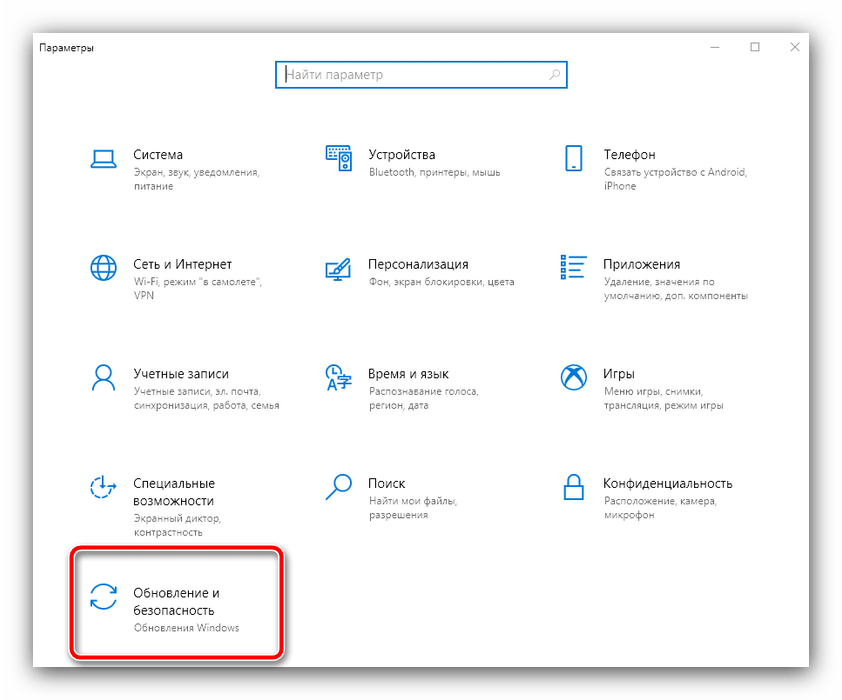The height and width of the screenshot is (700, 842).
Task: Close the Параметры window
Action: tap(795, 47)
